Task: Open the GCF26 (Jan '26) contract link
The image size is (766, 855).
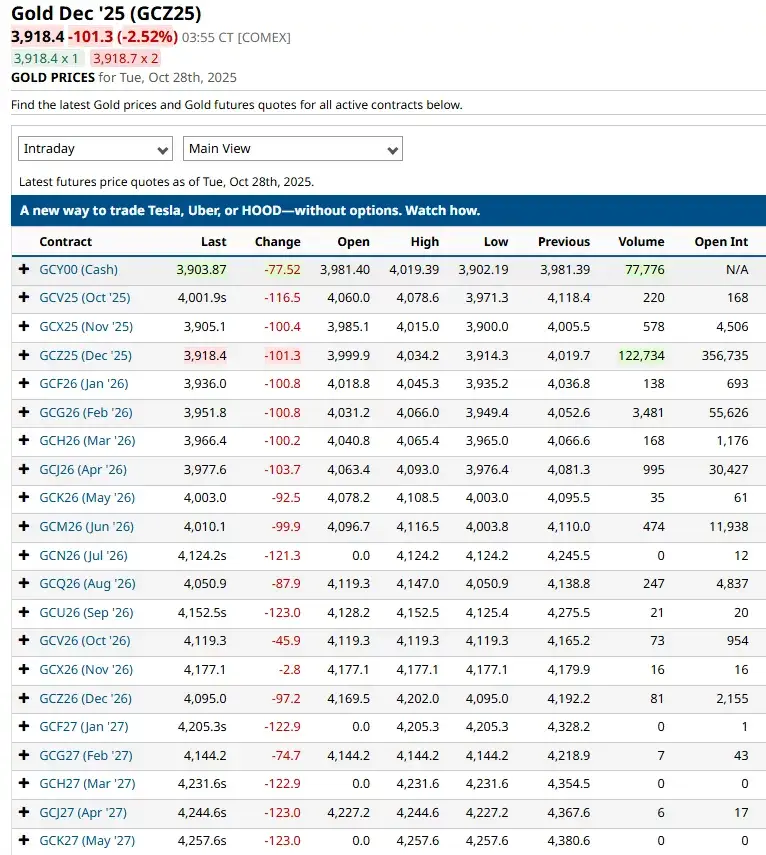Action: (84, 383)
